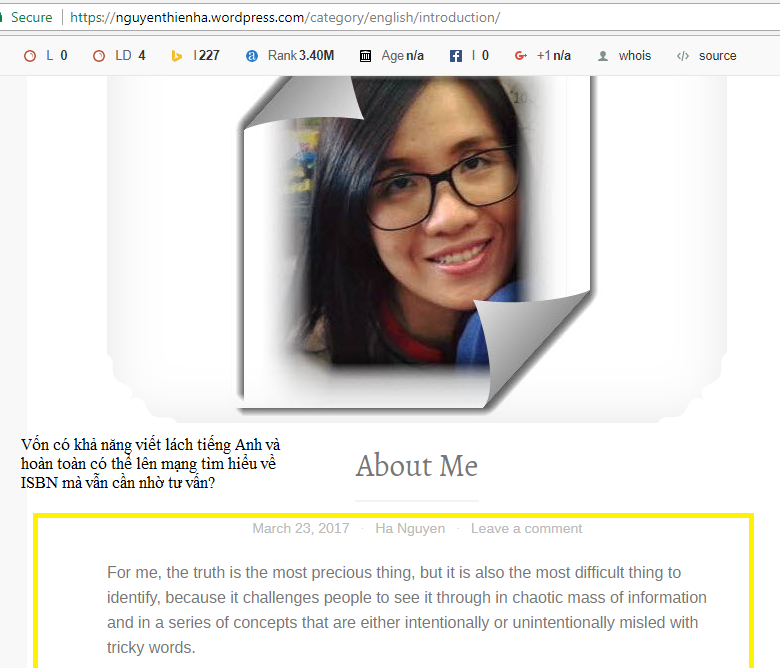Open author Ha Nguyen link
The image size is (780, 668).
click(x=410, y=528)
